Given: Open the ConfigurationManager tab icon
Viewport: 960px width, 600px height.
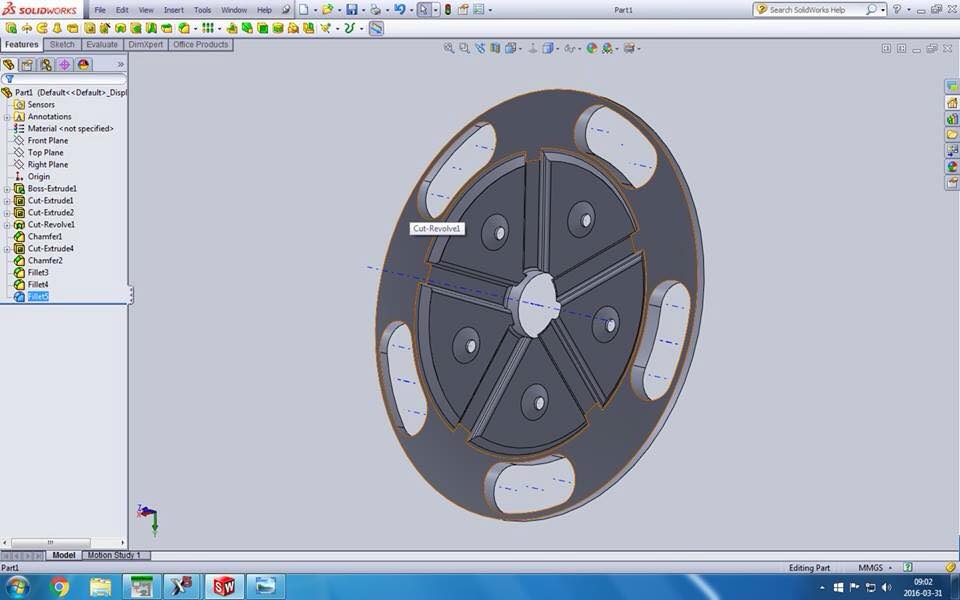Looking at the screenshot, I should pos(46,64).
